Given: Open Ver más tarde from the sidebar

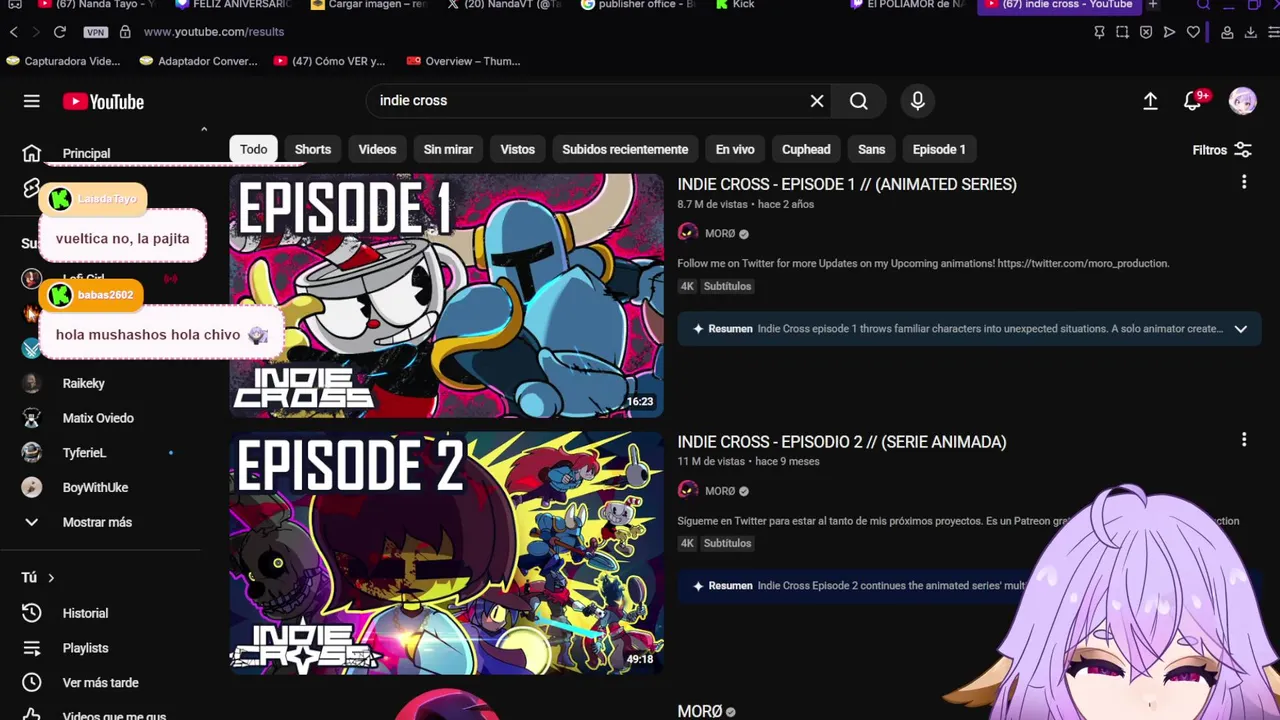Looking at the screenshot, I should pos(100,683).
